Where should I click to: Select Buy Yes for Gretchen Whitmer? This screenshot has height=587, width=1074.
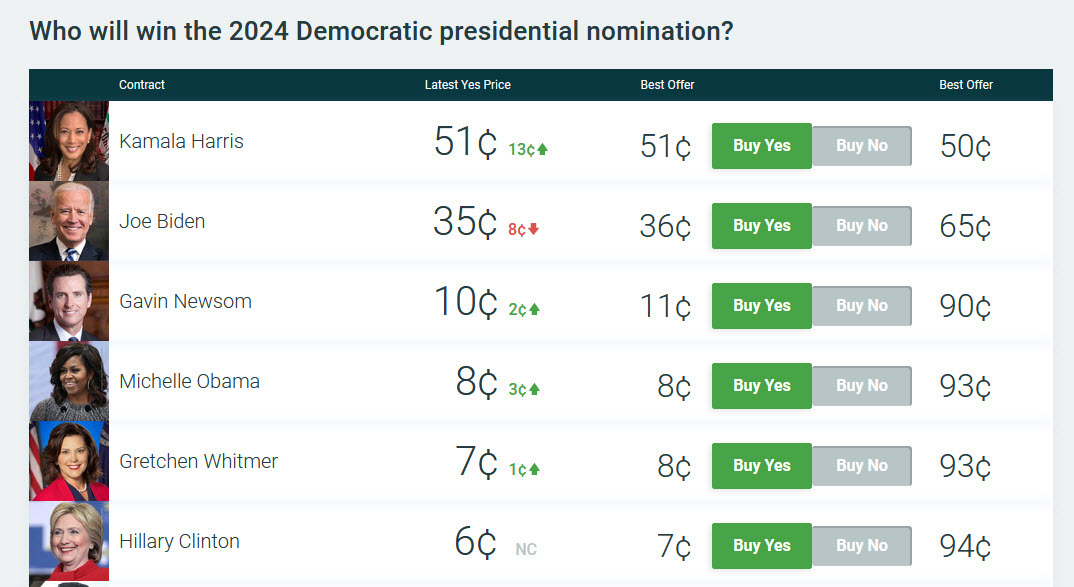(x=761, y=466)
